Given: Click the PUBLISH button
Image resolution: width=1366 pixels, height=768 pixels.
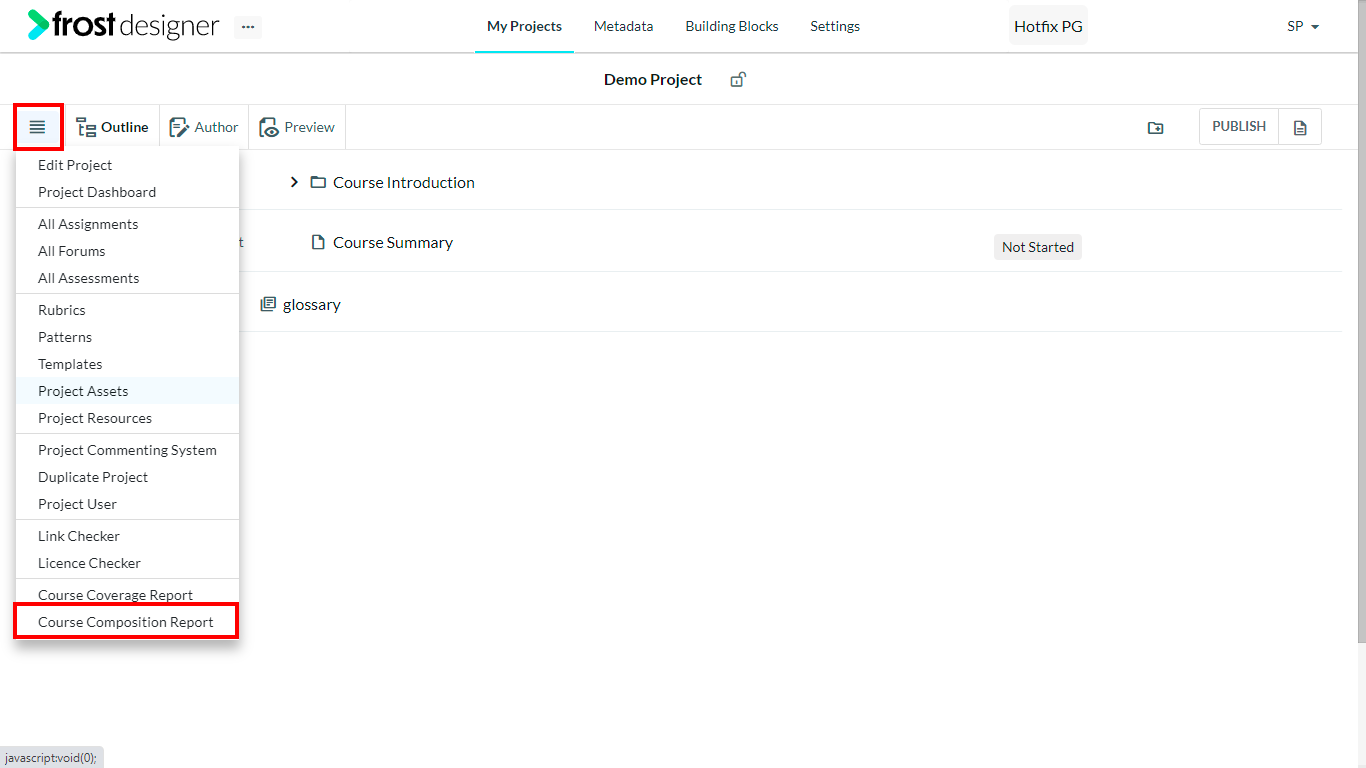Looking at the screenshot, I should (1239, 127).
